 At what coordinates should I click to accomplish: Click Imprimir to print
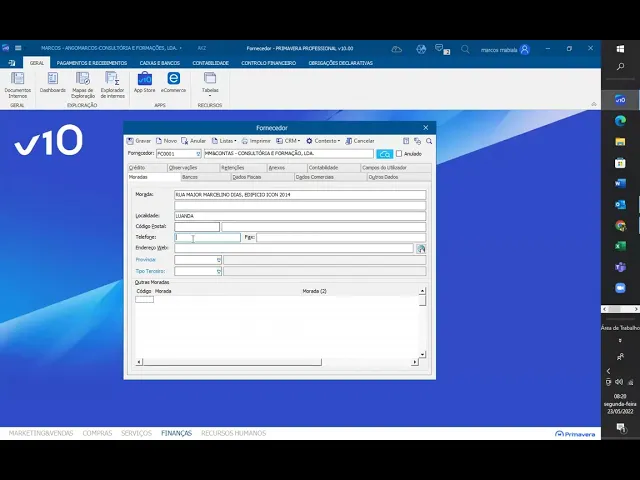(x=256, y=141)
